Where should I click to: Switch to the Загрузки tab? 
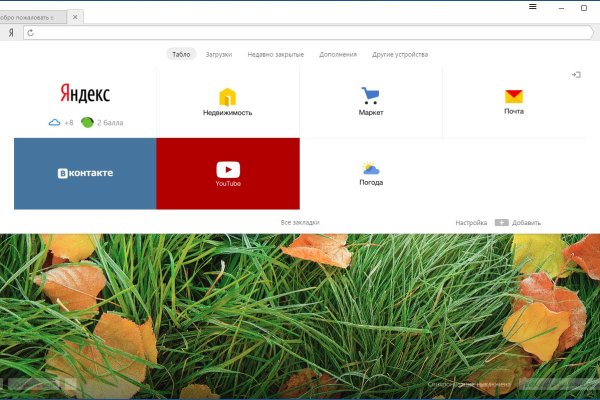click(217, 54)
